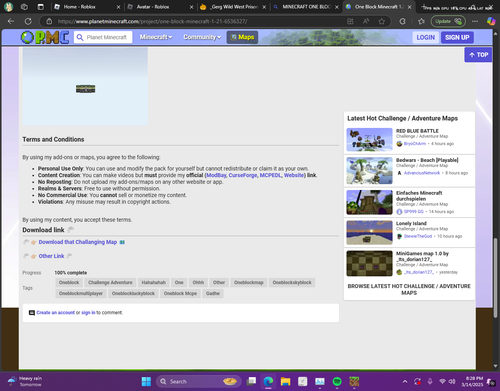Reload the page with the refresh icon
Viewport: 500px width, 391px height.
28,21
